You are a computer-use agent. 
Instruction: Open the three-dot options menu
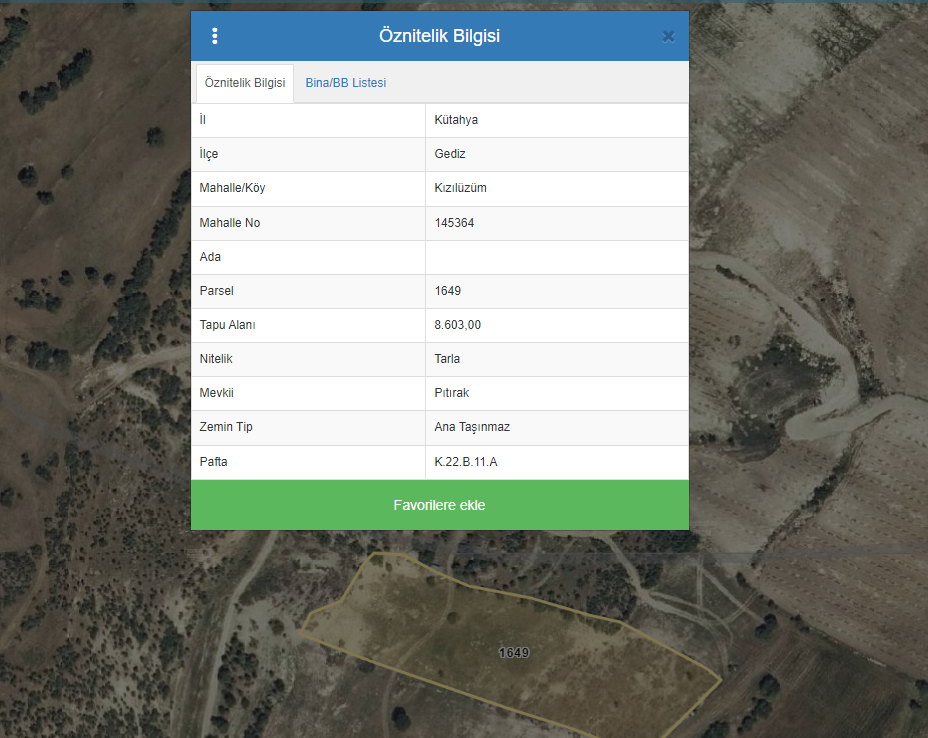point(214,36)
